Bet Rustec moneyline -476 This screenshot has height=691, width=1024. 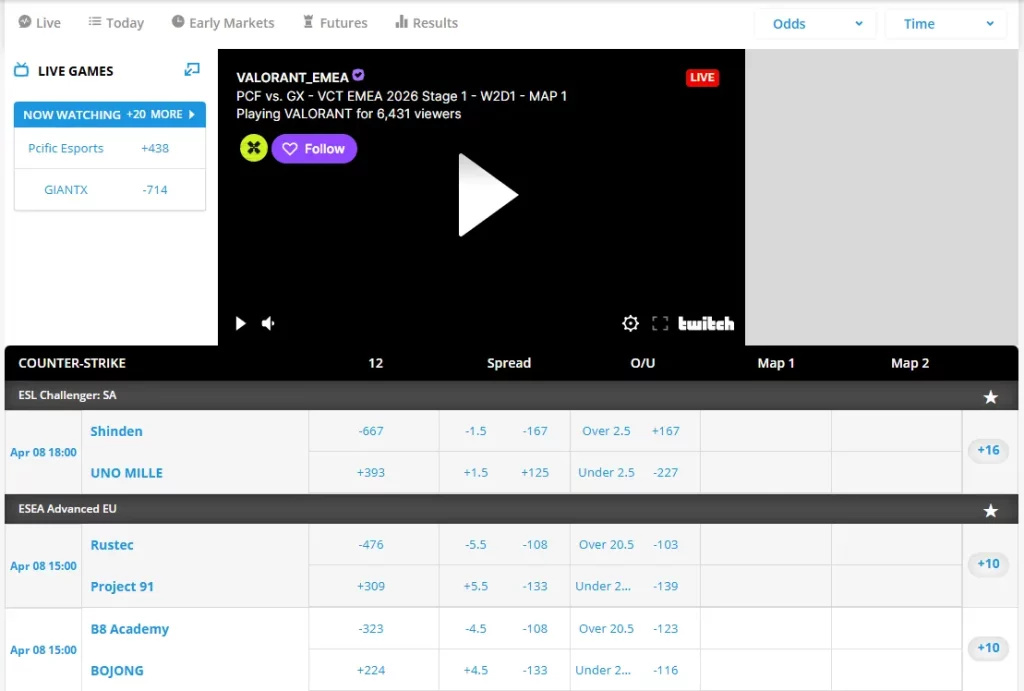[374, 545]
